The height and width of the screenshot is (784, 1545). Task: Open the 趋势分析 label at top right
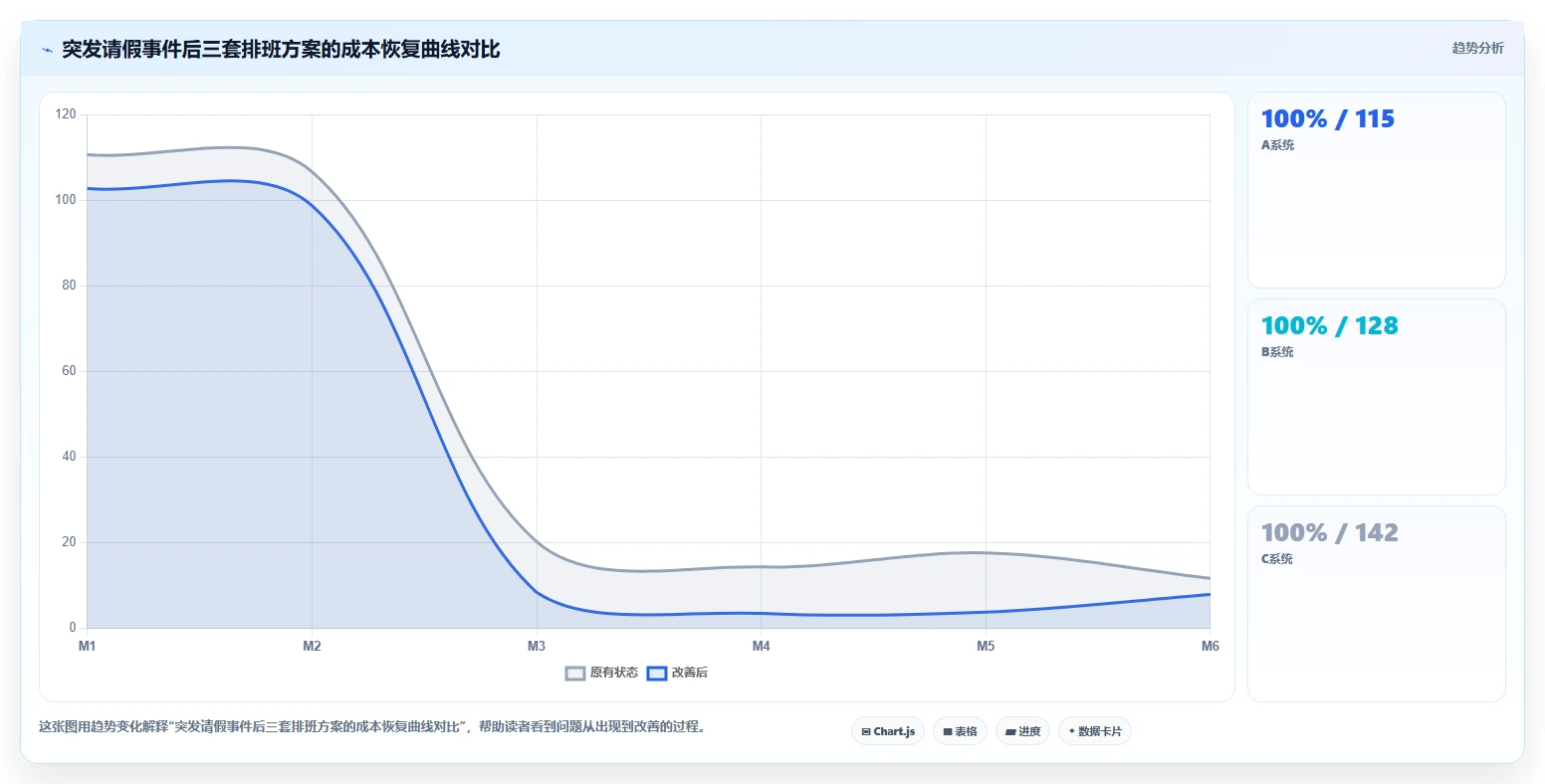click(x=1477, y=48)
